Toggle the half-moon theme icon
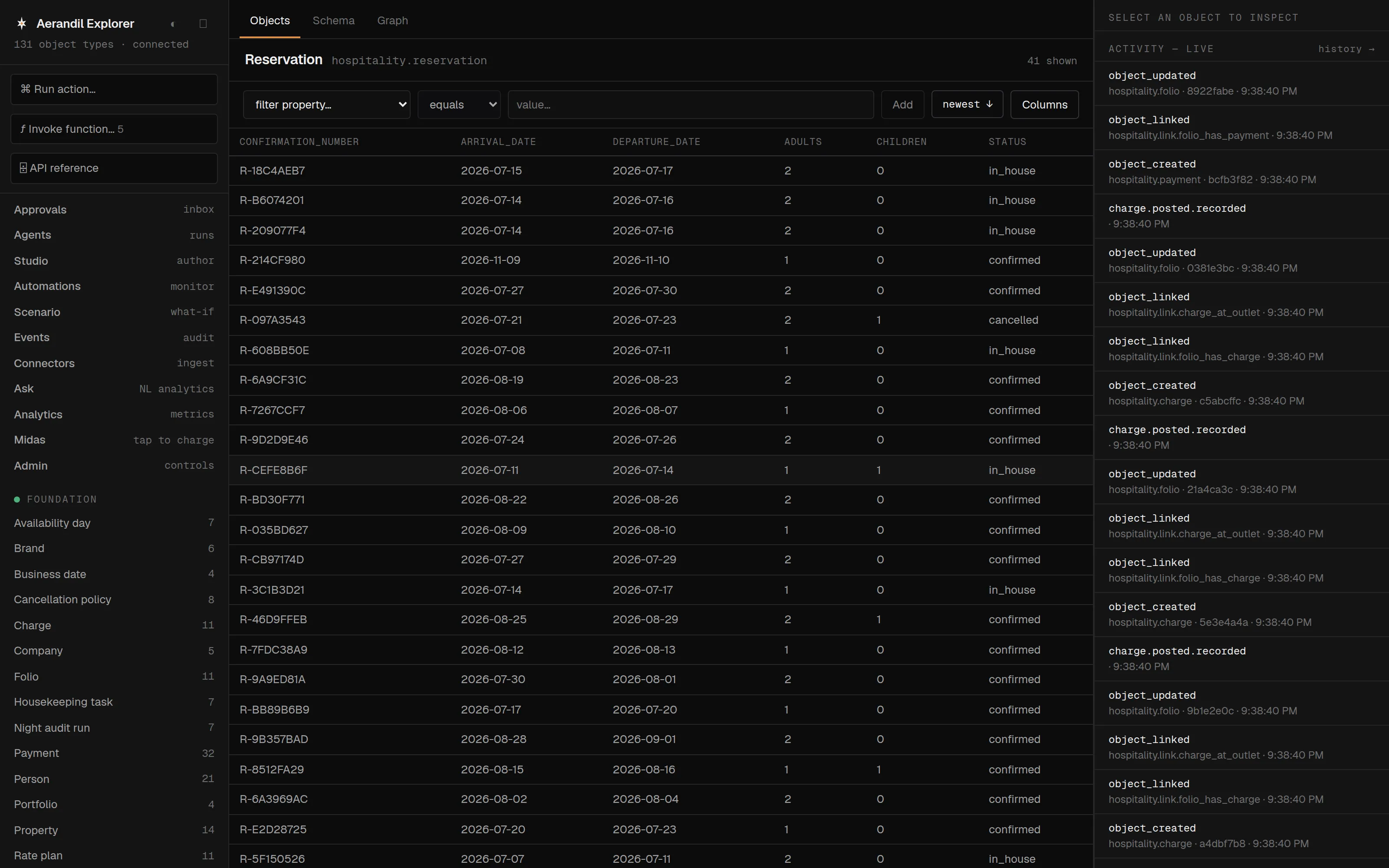 pos(172,23)
